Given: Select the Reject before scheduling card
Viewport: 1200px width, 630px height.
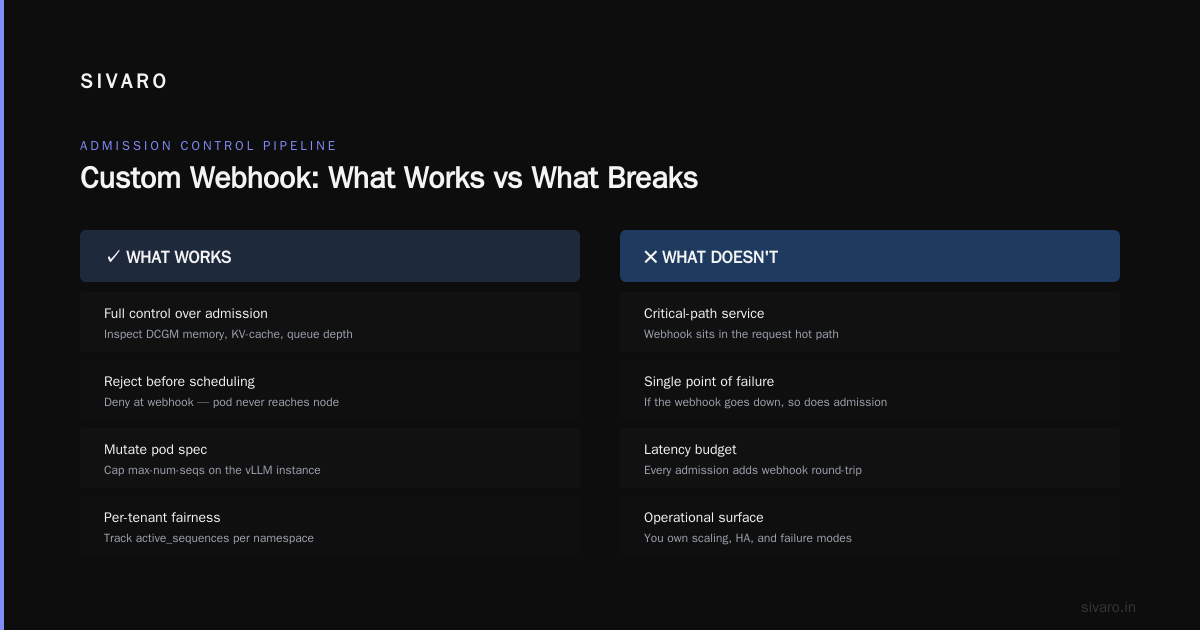Looking at the screenshot, I should point(330,390).
